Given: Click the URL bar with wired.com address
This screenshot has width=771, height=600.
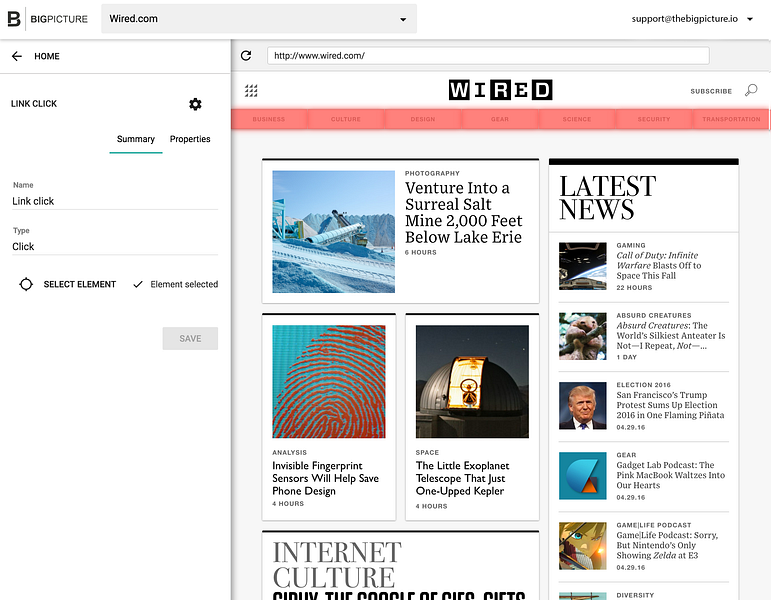Looking at the screenshot, I should point(488,56).
